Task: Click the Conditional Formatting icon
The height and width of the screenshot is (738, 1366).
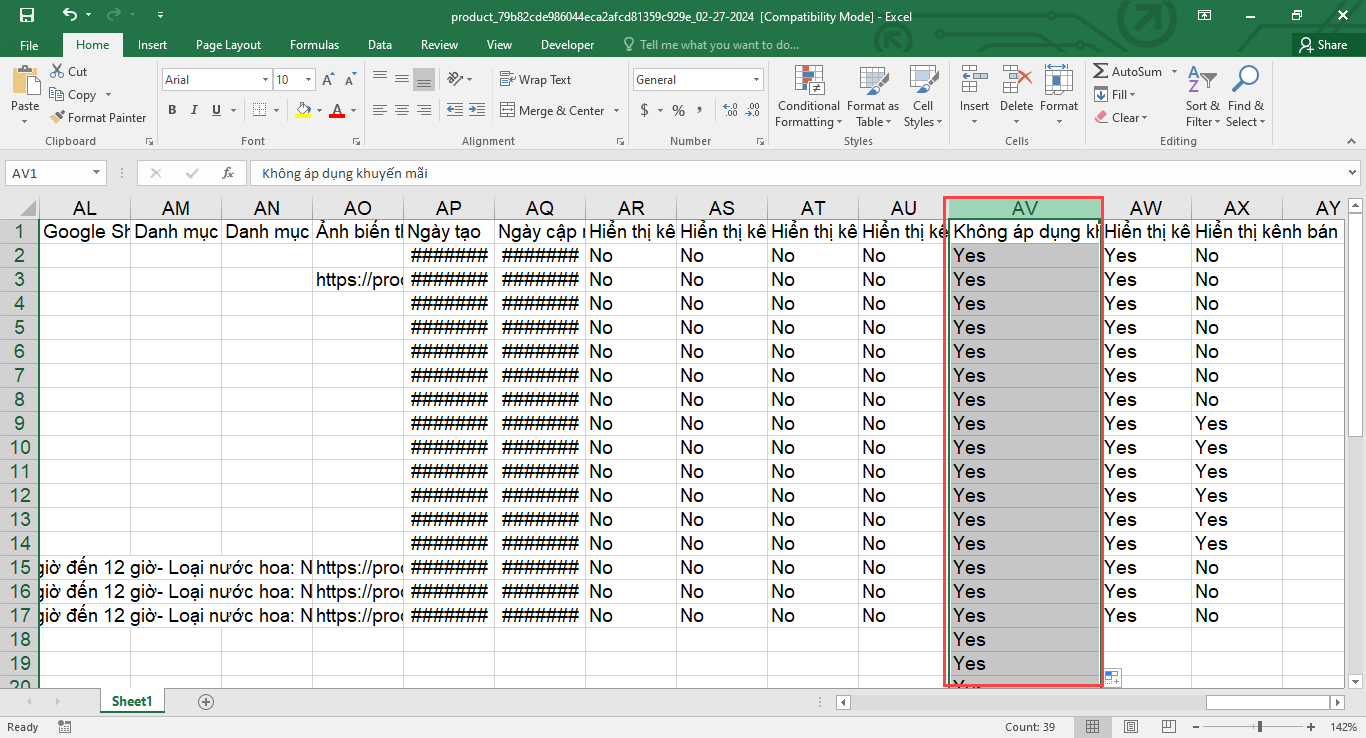Action: pos(808,81)
